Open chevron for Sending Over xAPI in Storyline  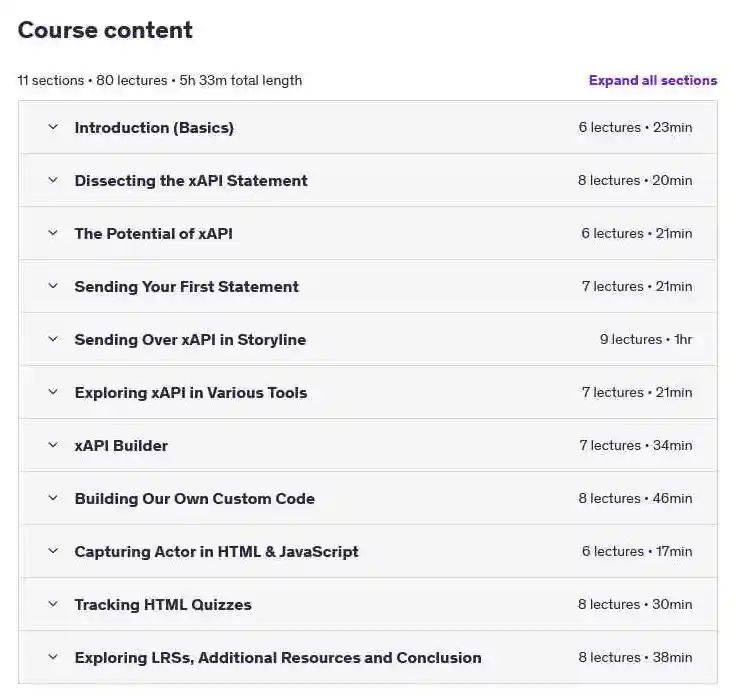(x=53, y=339)
